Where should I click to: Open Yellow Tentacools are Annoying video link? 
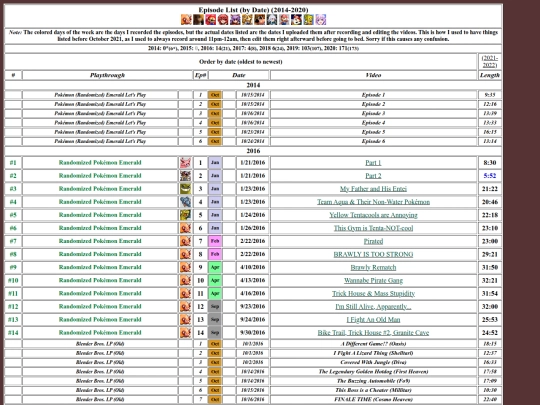click(373, 215)
